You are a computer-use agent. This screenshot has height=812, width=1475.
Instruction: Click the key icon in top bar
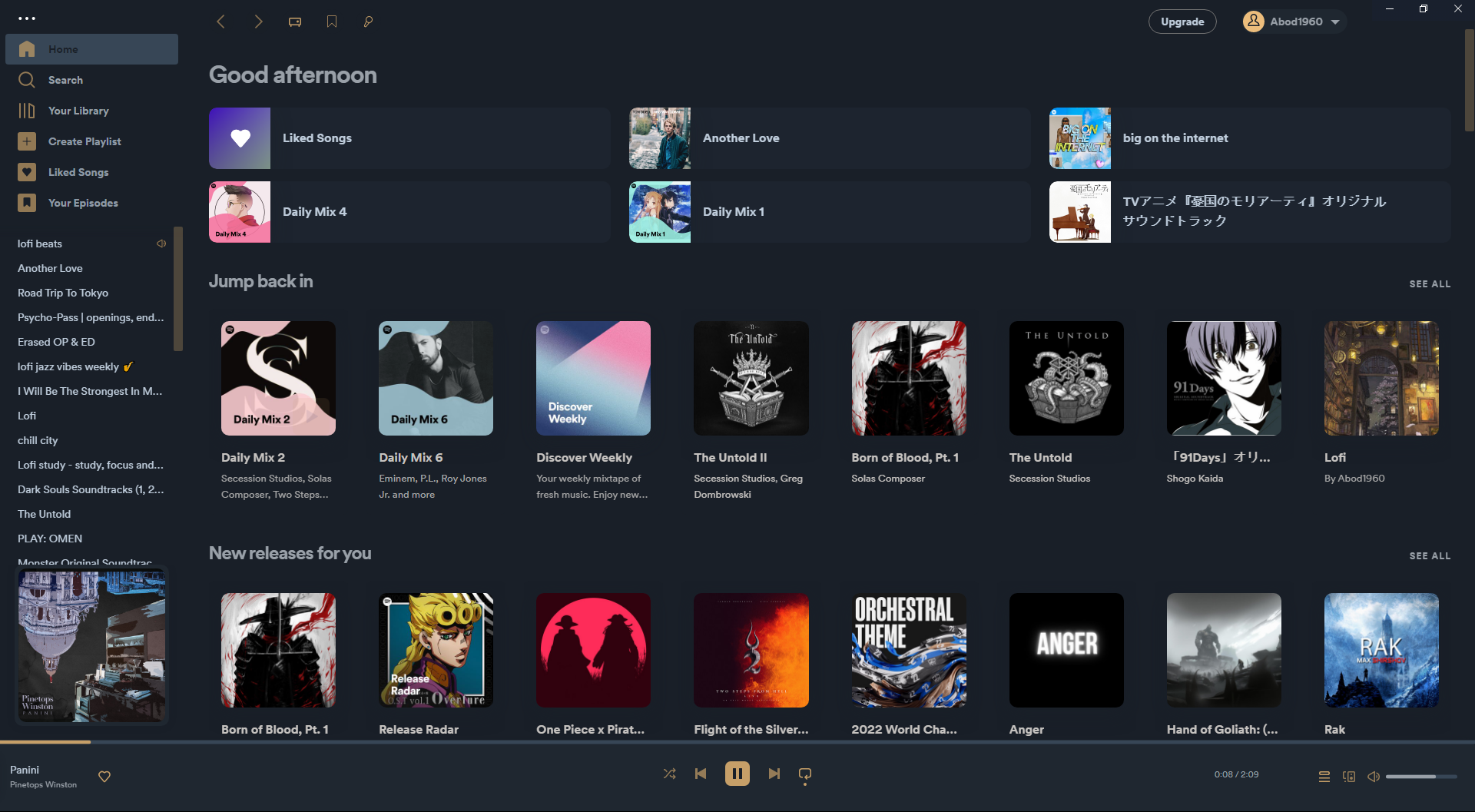click(x=368, y=22)
